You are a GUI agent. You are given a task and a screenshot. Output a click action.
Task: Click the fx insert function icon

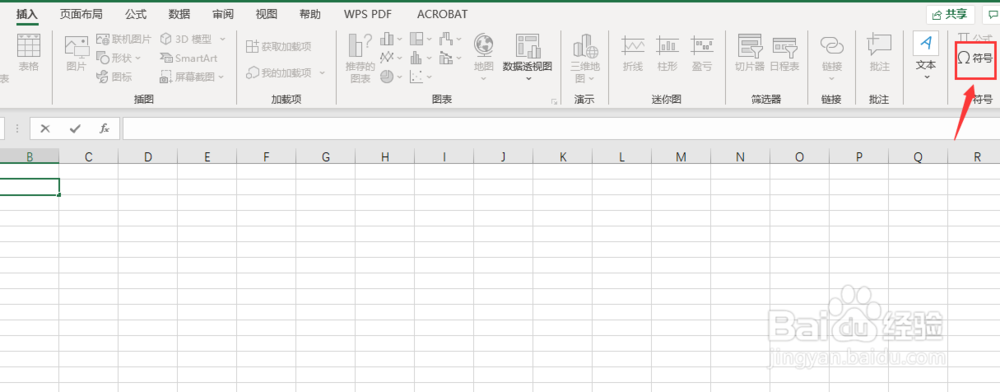coord(105,128)
